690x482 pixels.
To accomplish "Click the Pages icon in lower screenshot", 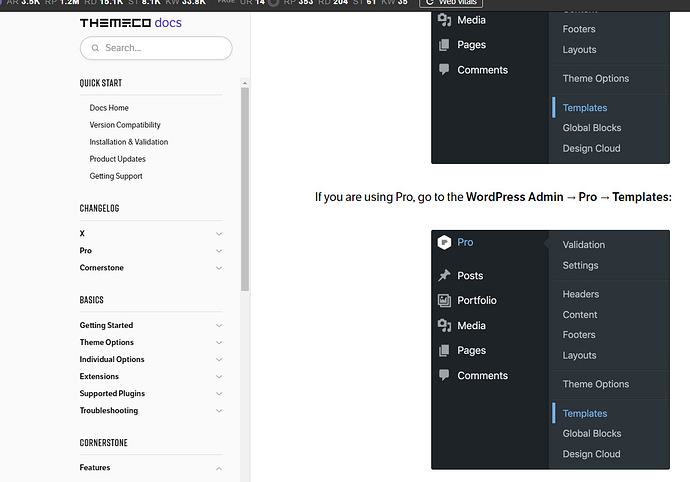I will (x=444, y=351).
